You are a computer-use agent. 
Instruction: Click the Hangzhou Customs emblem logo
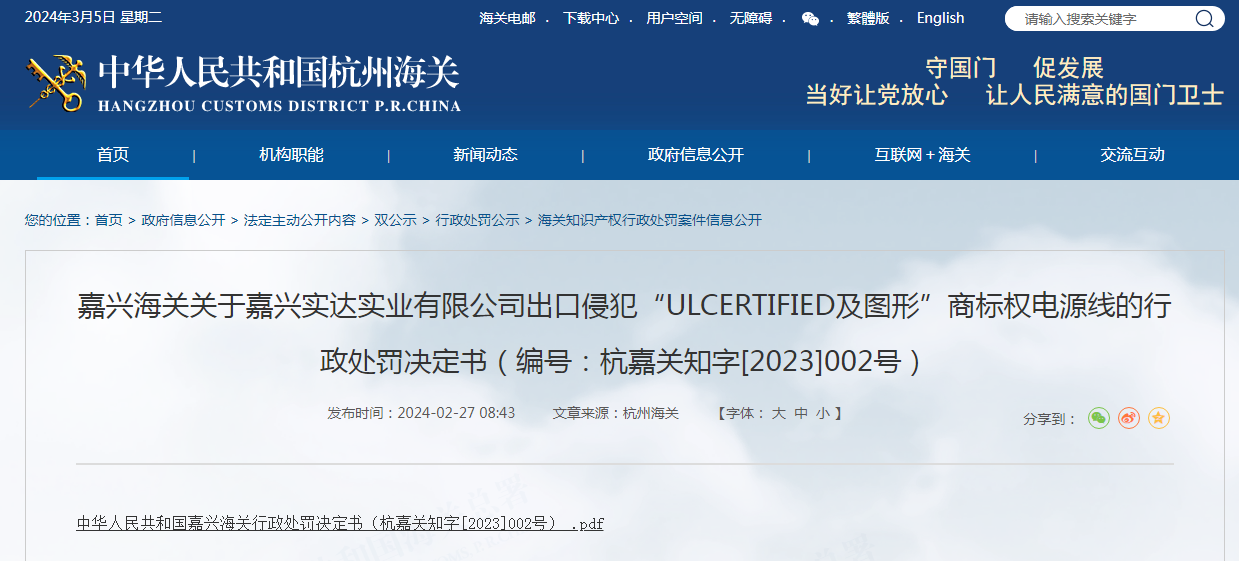click(56, 83)
